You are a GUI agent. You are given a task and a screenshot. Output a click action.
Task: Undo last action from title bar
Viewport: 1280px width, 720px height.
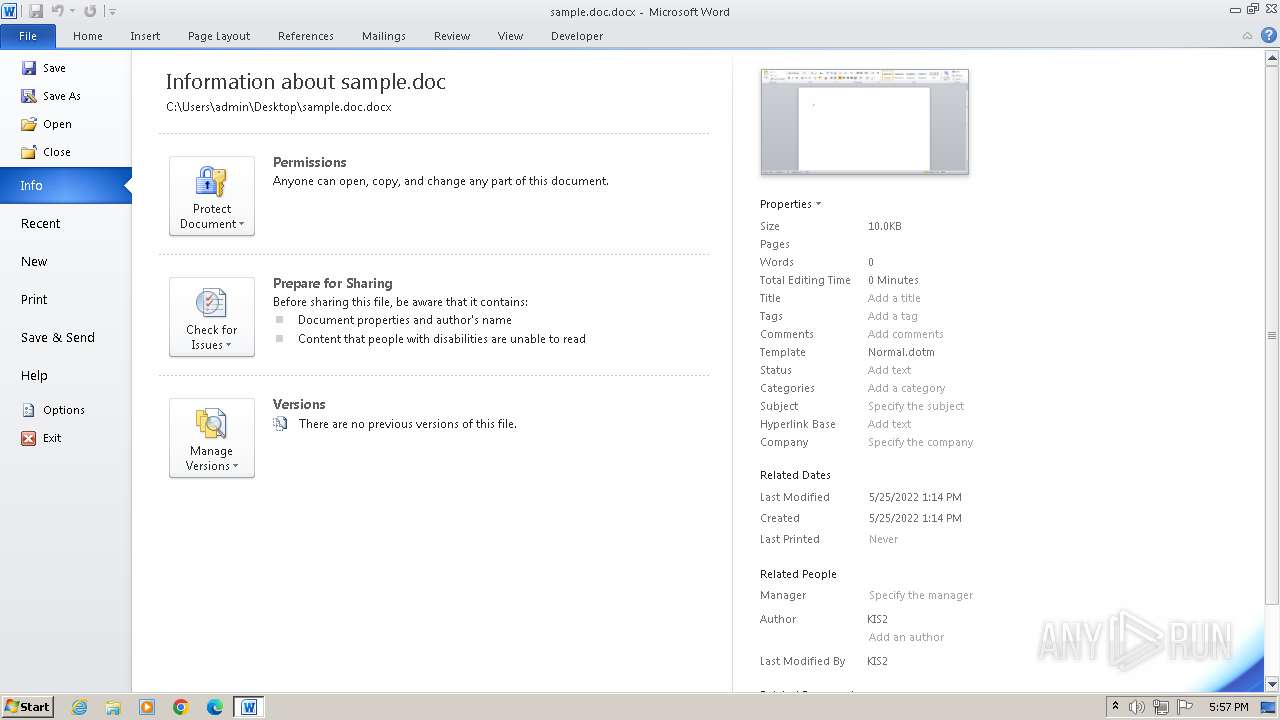click(x=57, y=11)
